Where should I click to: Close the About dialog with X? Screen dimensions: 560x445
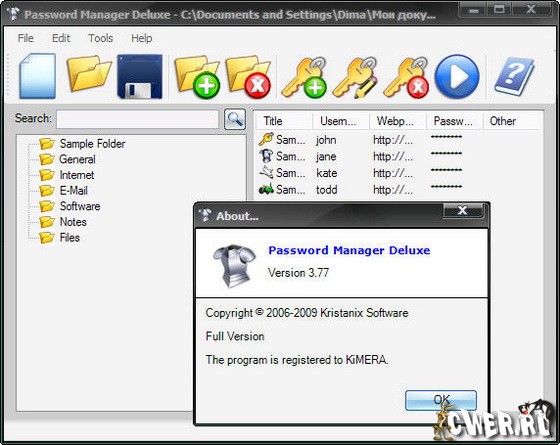pyautogui.click(x=463, y=210)
